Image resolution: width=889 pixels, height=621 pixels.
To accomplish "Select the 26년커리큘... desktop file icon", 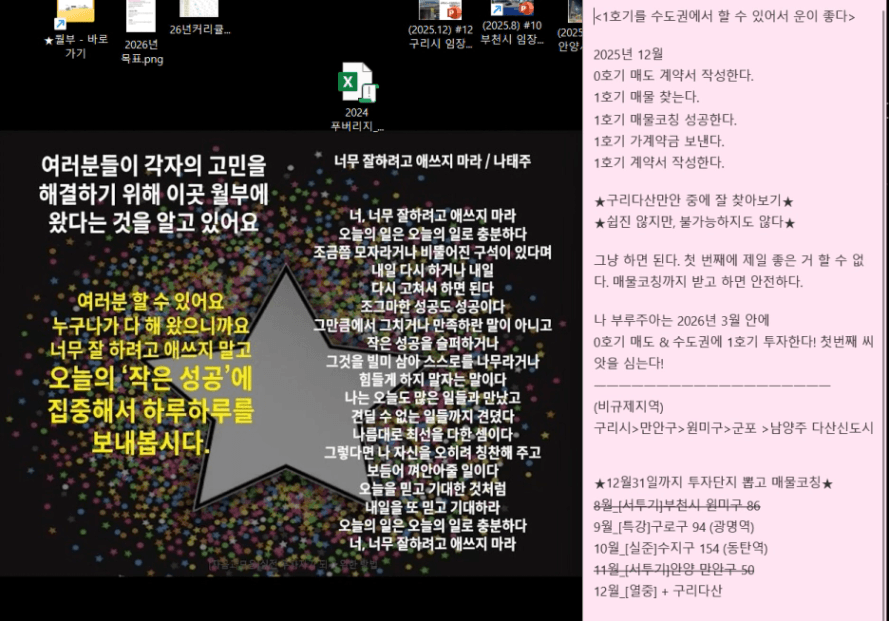I will (x=200, y=19).
